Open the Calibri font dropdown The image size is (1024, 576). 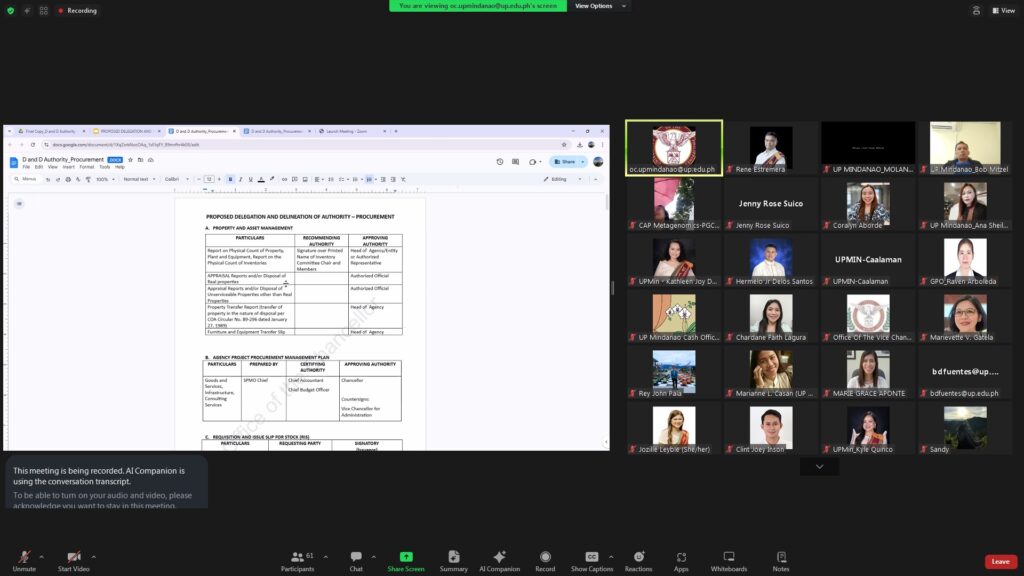coord(176,179)
